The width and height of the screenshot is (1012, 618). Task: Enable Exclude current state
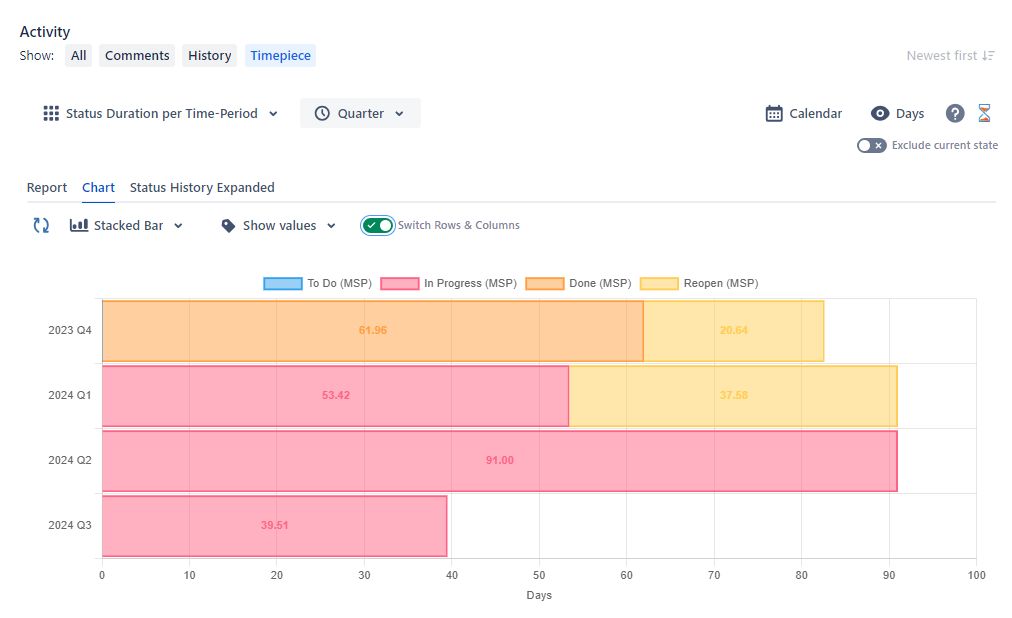click(x=871, y=145)
